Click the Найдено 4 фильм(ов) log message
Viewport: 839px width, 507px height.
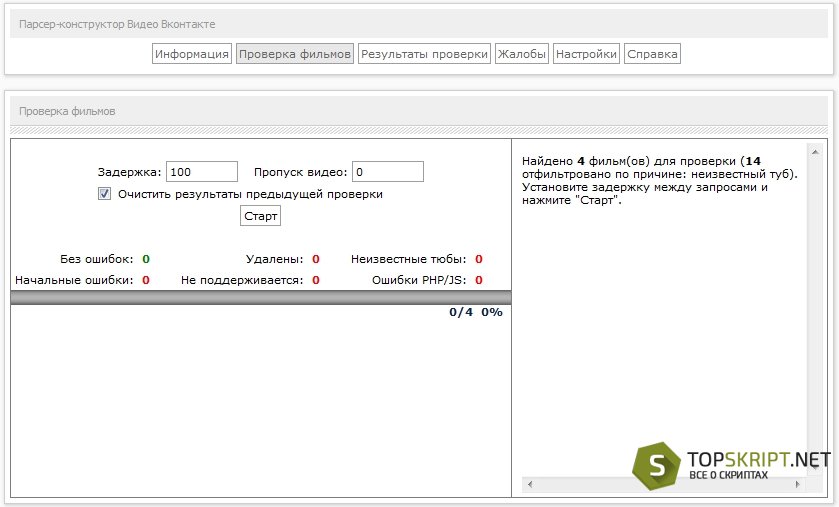(x=659, y=181)
